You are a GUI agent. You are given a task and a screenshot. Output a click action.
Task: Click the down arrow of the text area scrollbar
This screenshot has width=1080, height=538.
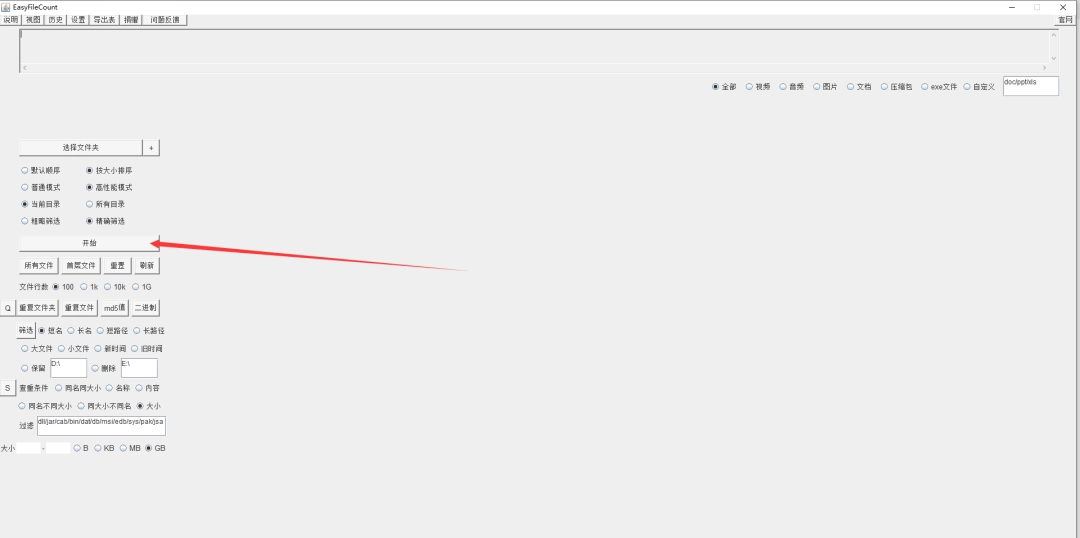[x=1053, y=59]
